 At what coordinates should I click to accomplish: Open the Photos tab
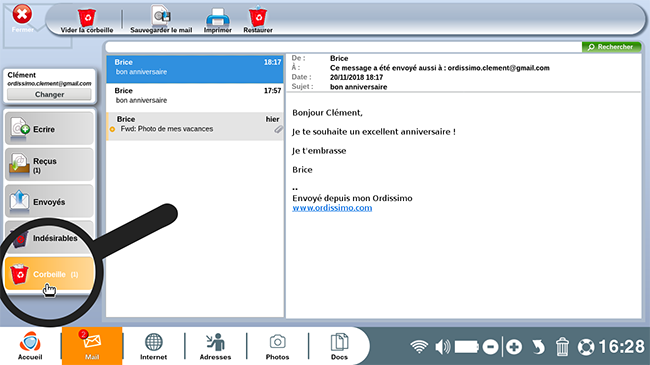[x=277, y=346]
